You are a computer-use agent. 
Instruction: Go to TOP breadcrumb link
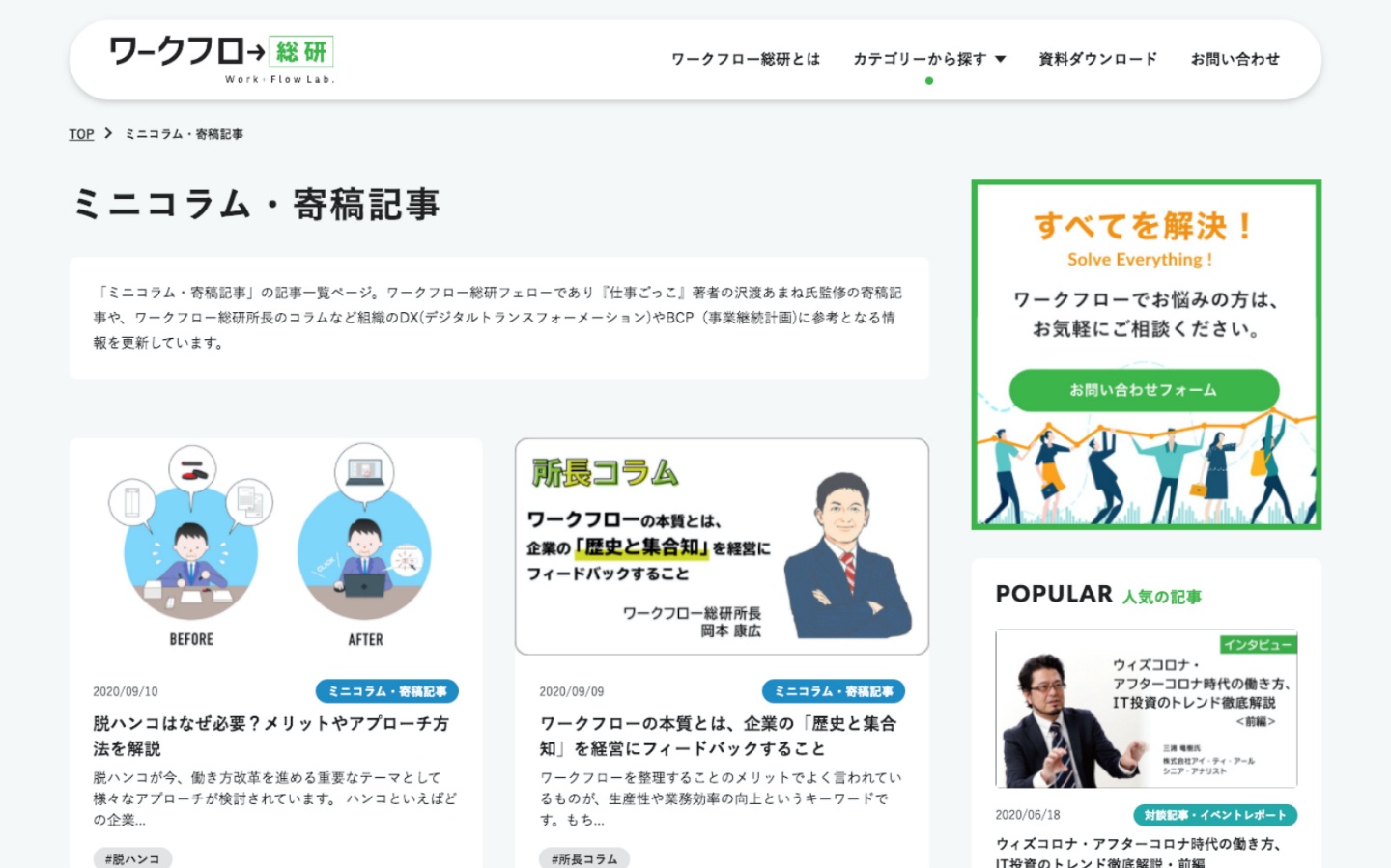pyautogui.click(x=81, y=134)
